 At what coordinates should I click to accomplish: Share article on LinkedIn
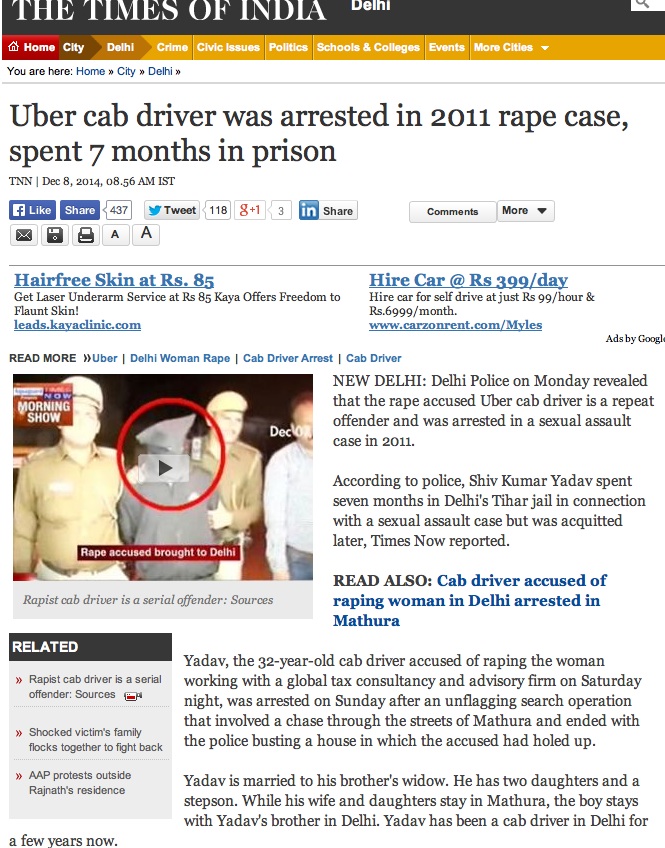328,210
